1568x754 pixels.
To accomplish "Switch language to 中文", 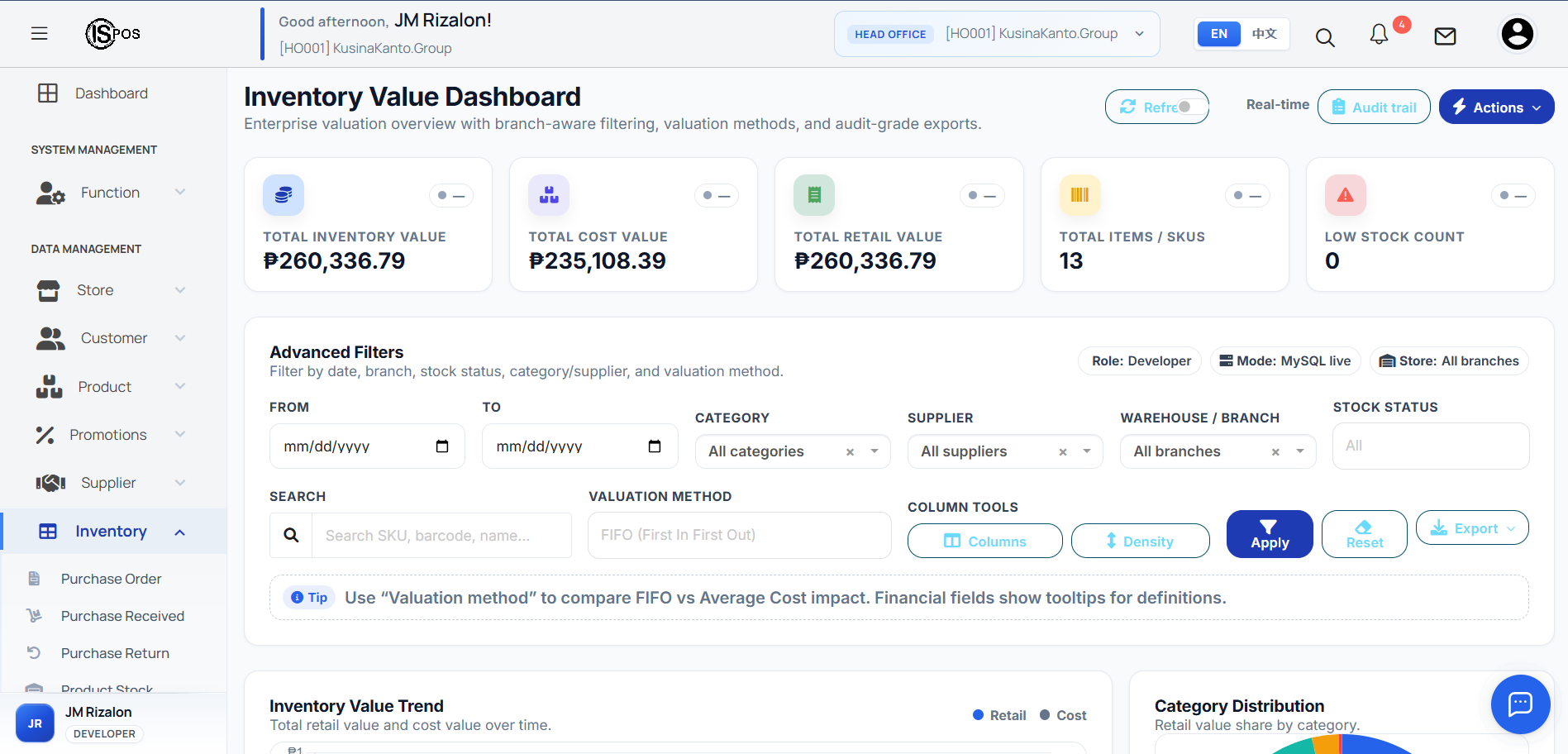I will (1265, 34).
